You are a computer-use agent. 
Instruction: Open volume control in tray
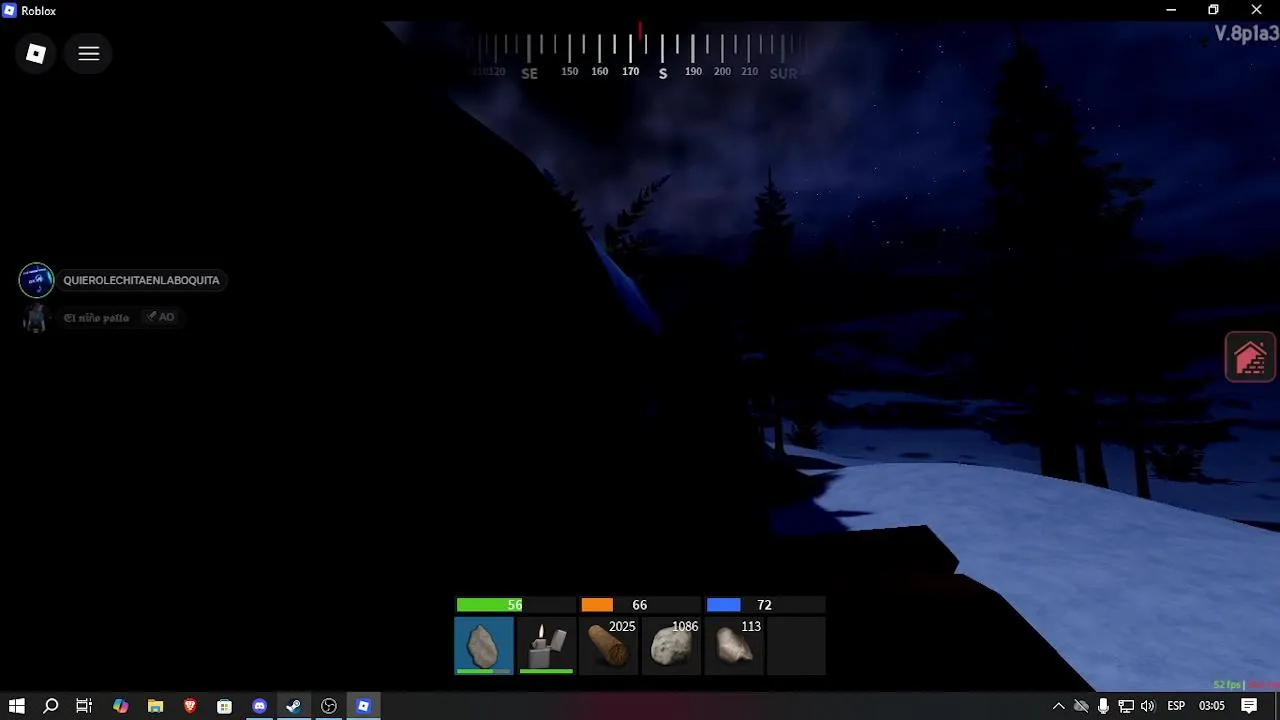coord(1147,706)
